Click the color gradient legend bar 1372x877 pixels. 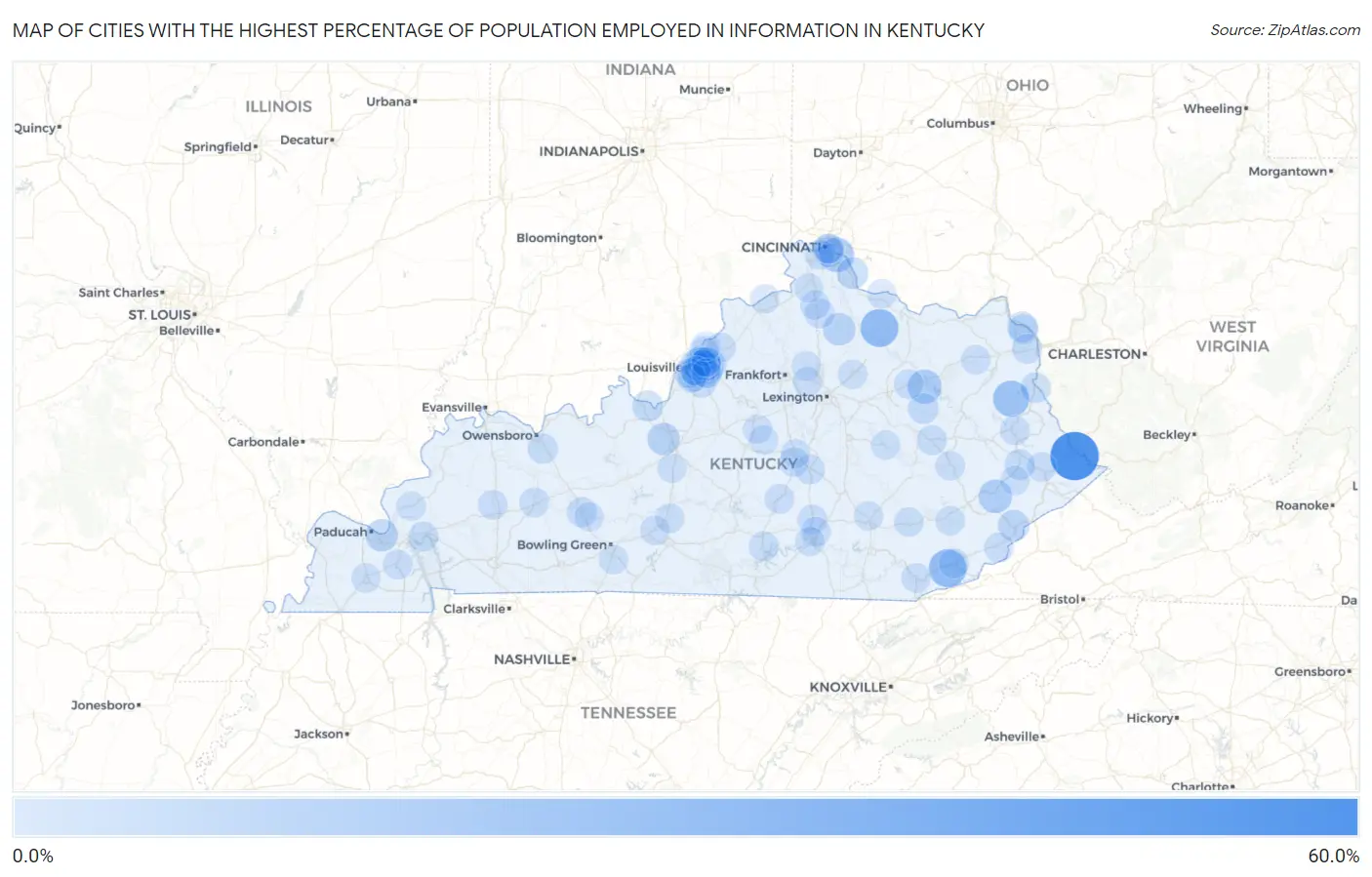[685, 817]
